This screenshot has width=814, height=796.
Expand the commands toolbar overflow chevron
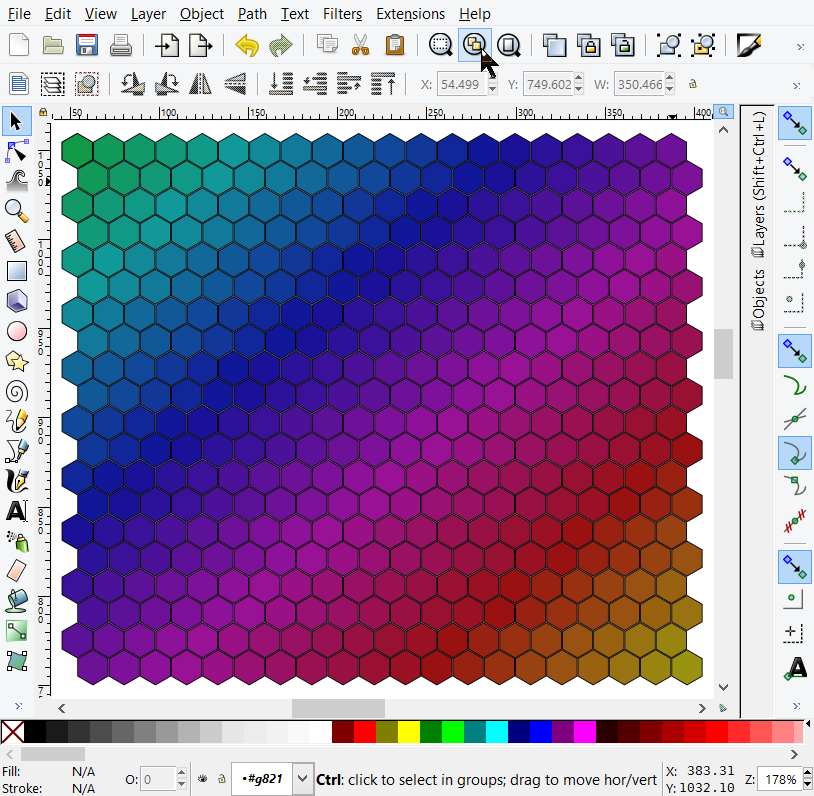[799, 46]
